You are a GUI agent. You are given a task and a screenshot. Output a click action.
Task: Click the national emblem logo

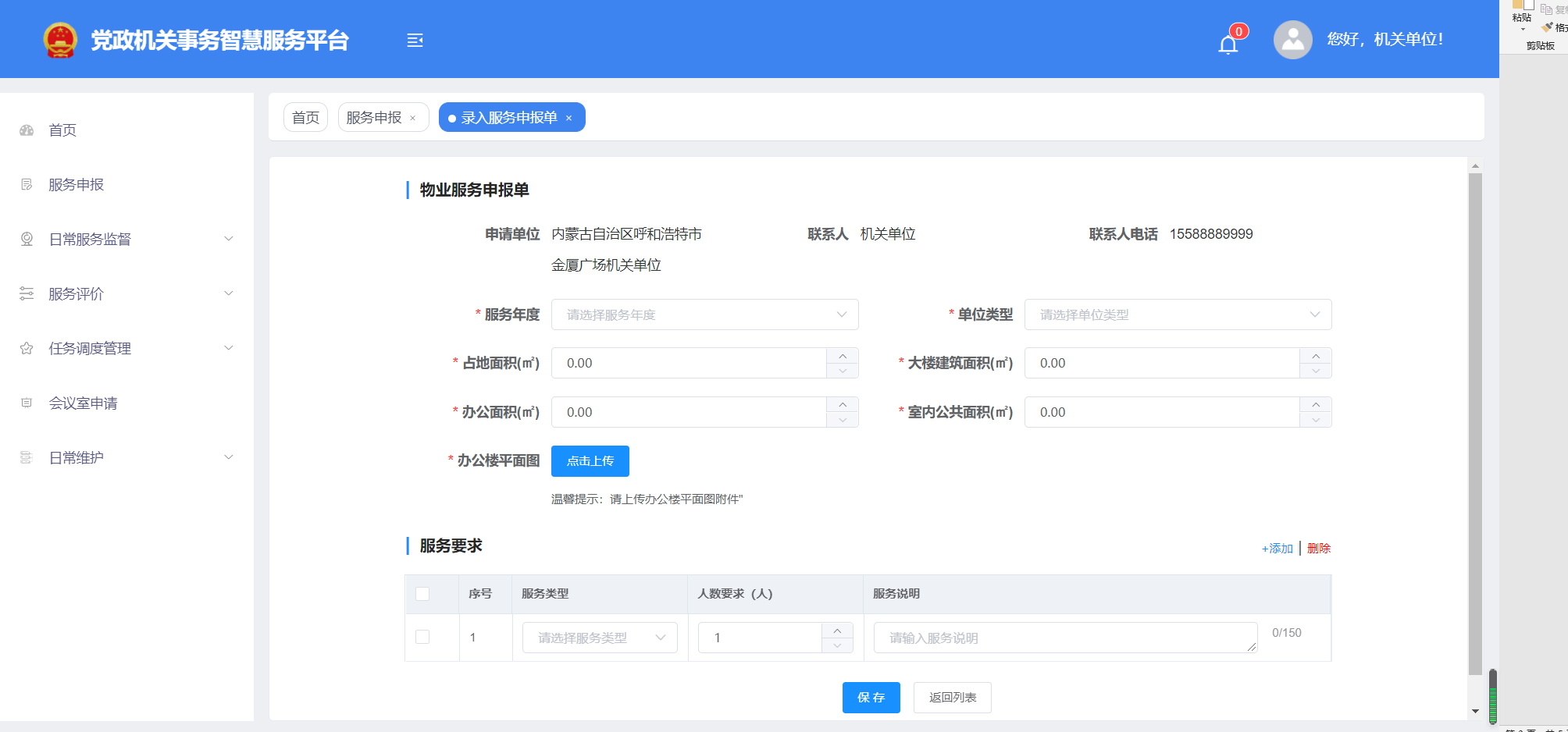tap(60, 41)
